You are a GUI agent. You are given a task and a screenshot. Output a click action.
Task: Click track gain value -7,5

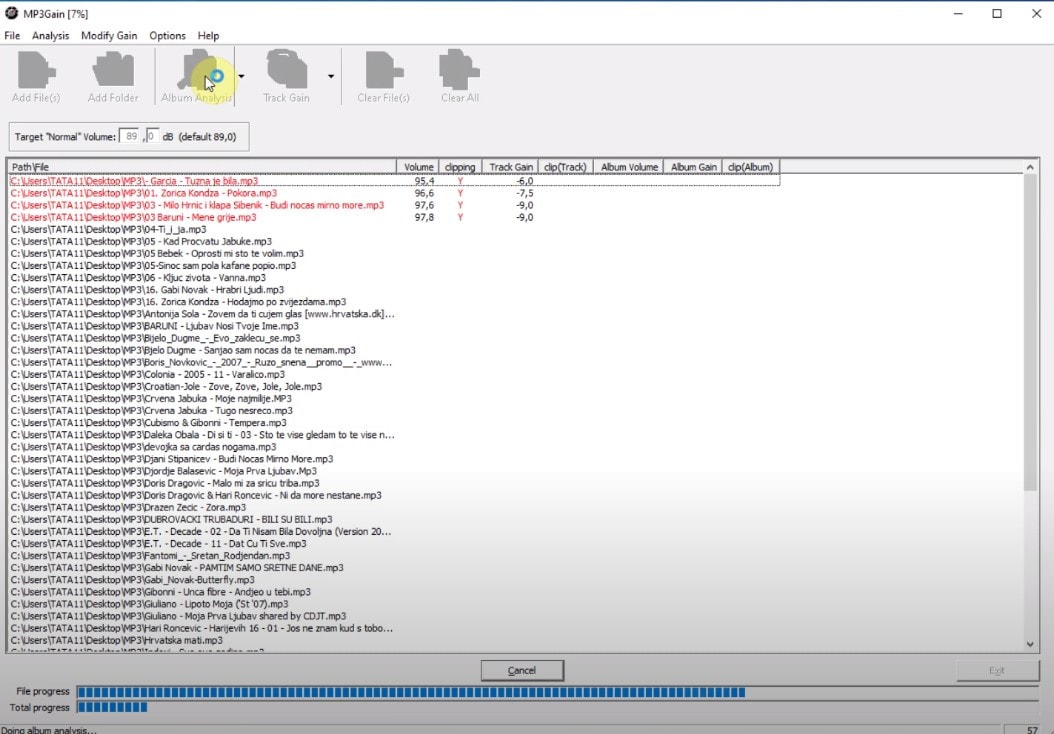(x=525, y=193)
